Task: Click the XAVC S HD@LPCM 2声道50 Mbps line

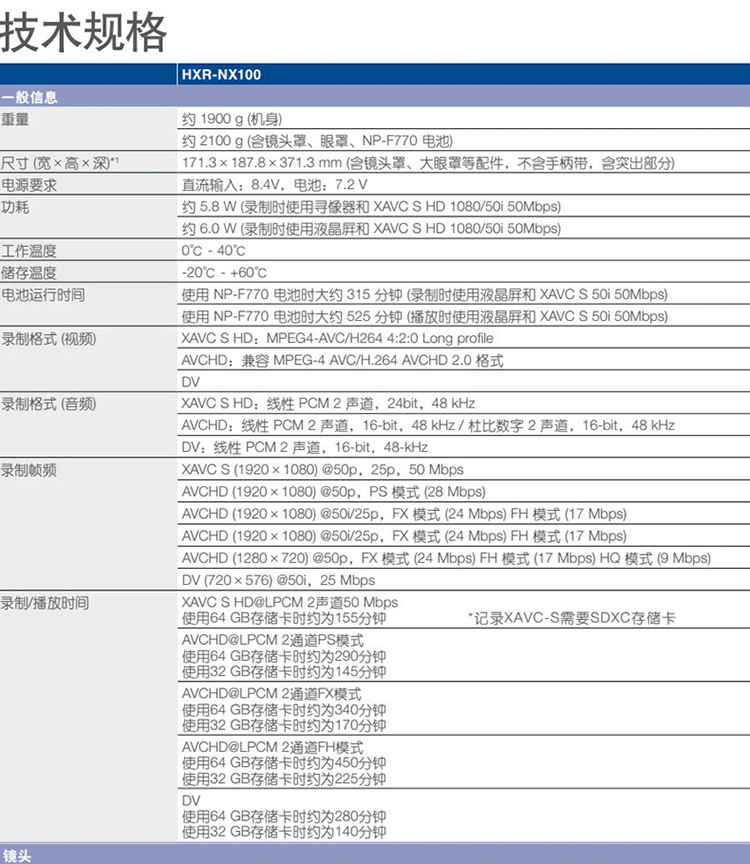Action: 290,602
